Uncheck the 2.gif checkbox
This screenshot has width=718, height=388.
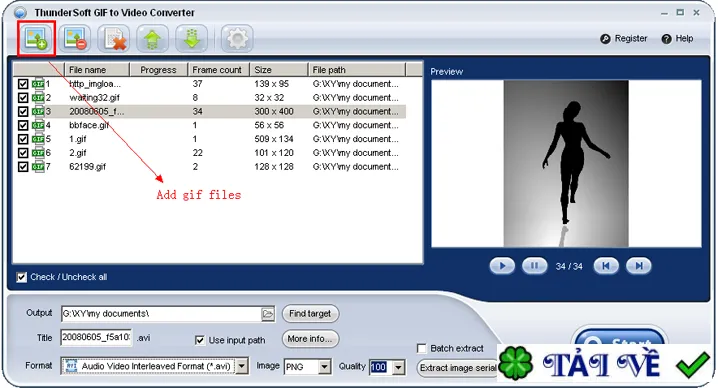tap(23, 153)
